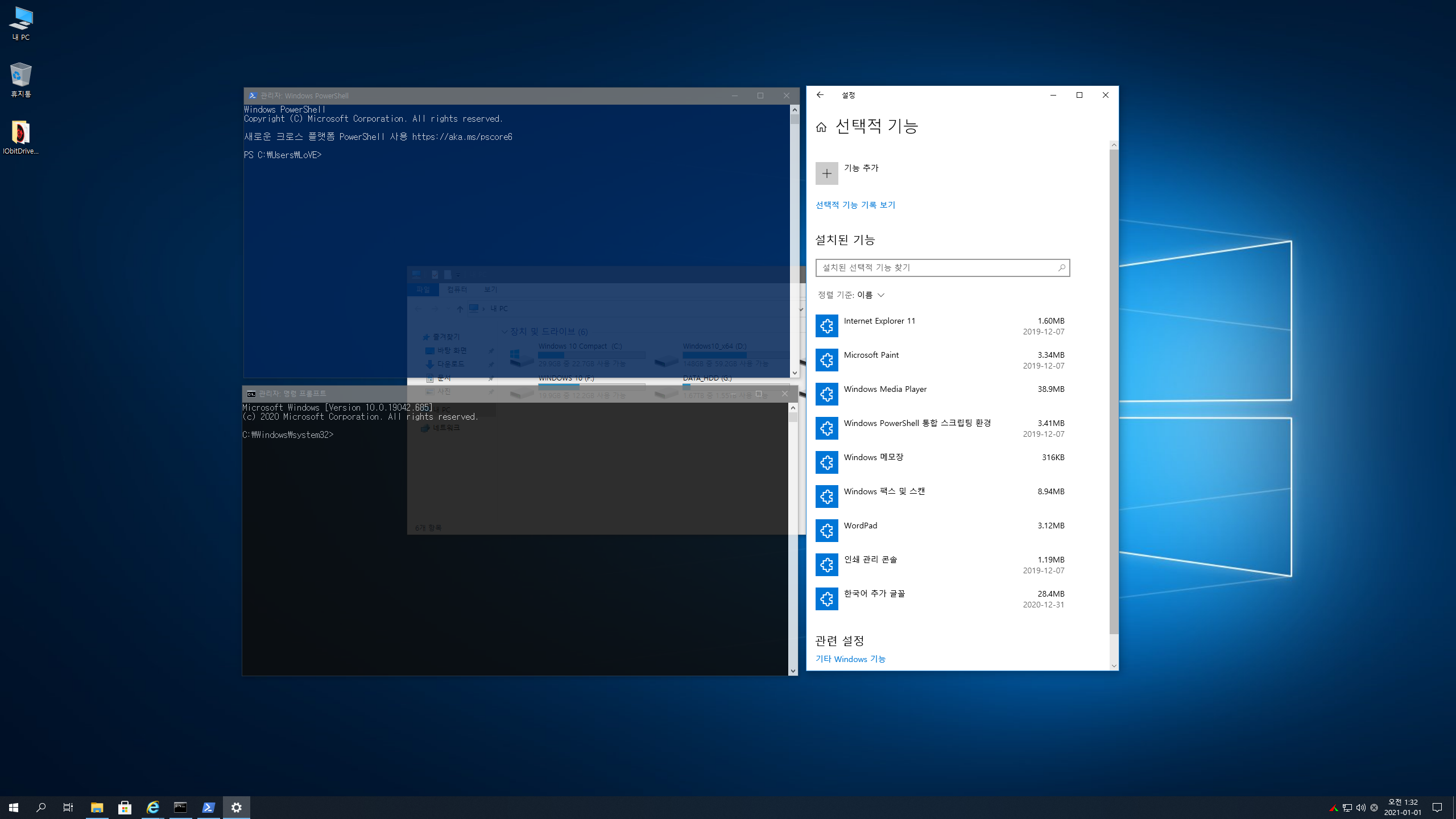Image resolution: width=1456 pixels, height=819 pixels.
Task: Open the 선택적 기능 기록 보기 link
Action: pyautogui.click(x=855, y=205)
